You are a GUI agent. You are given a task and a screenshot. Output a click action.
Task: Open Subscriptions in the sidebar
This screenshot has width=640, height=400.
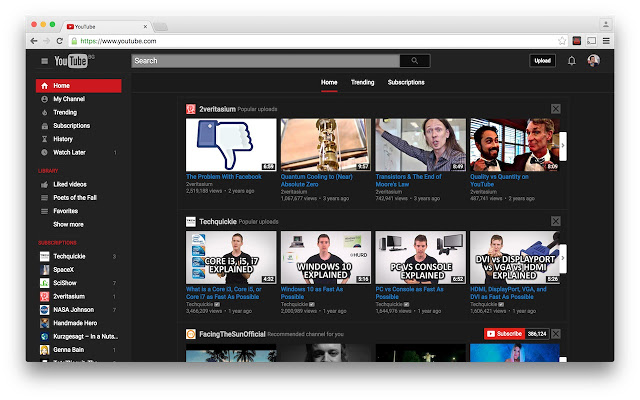[78, 126]
